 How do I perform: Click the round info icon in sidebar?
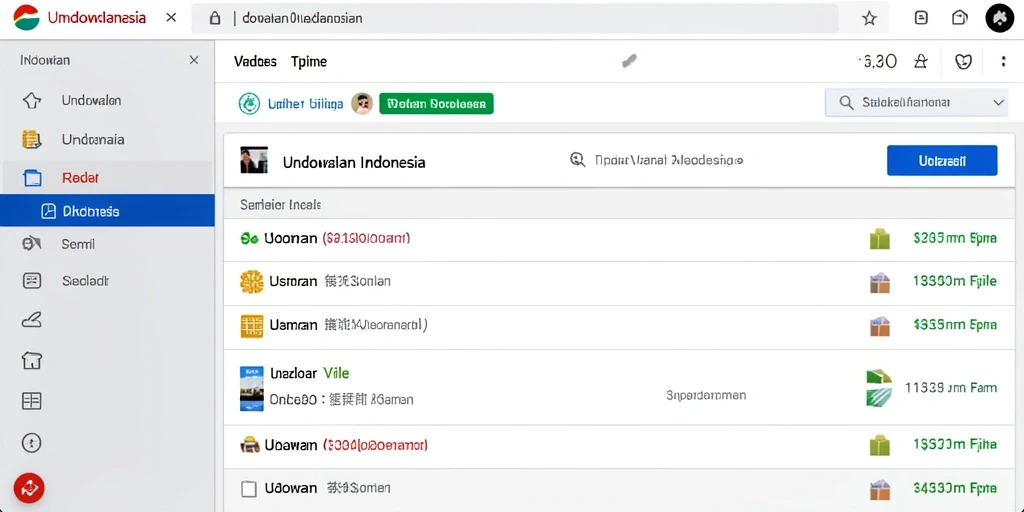pos(31,443)
